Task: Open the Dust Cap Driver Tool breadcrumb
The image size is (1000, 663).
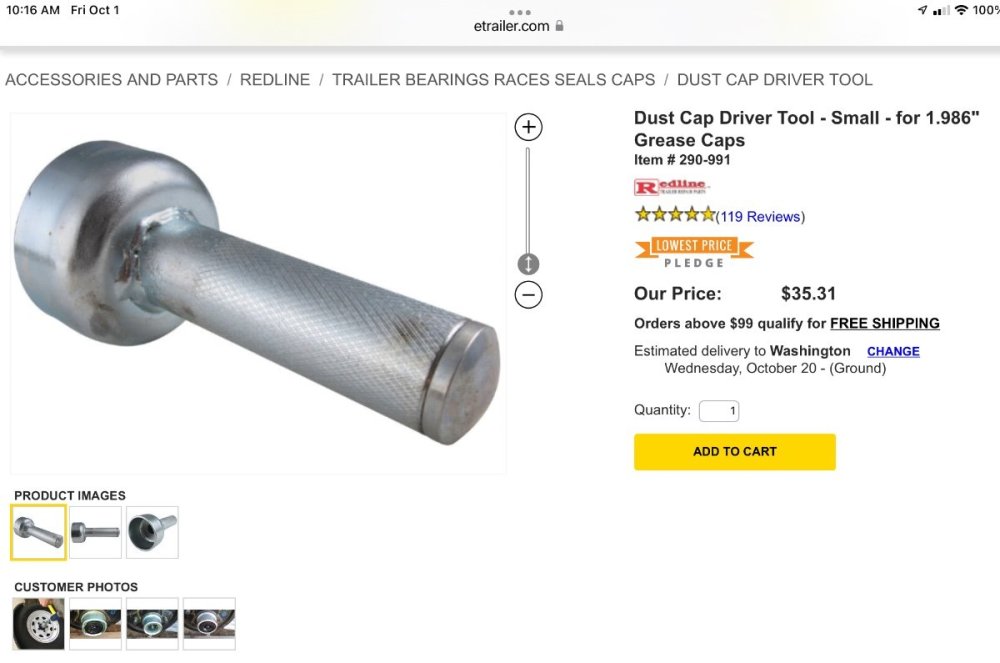Action: [x=775, y=80]
